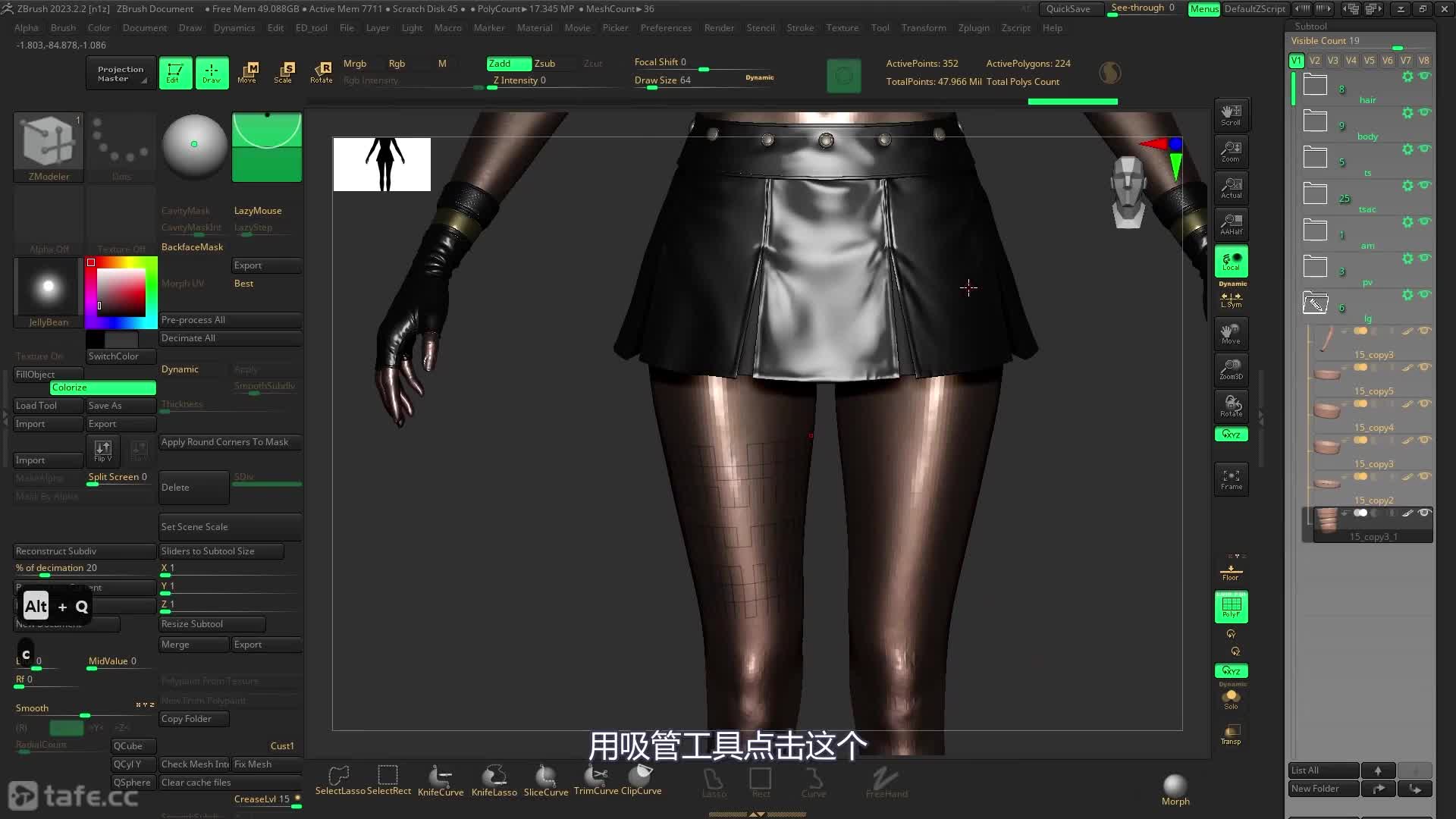This screenshot has width=1456, height=819.
Task: Hide the 15_copy5 subtool via eye icon
Action: (x=1424, y=367)
